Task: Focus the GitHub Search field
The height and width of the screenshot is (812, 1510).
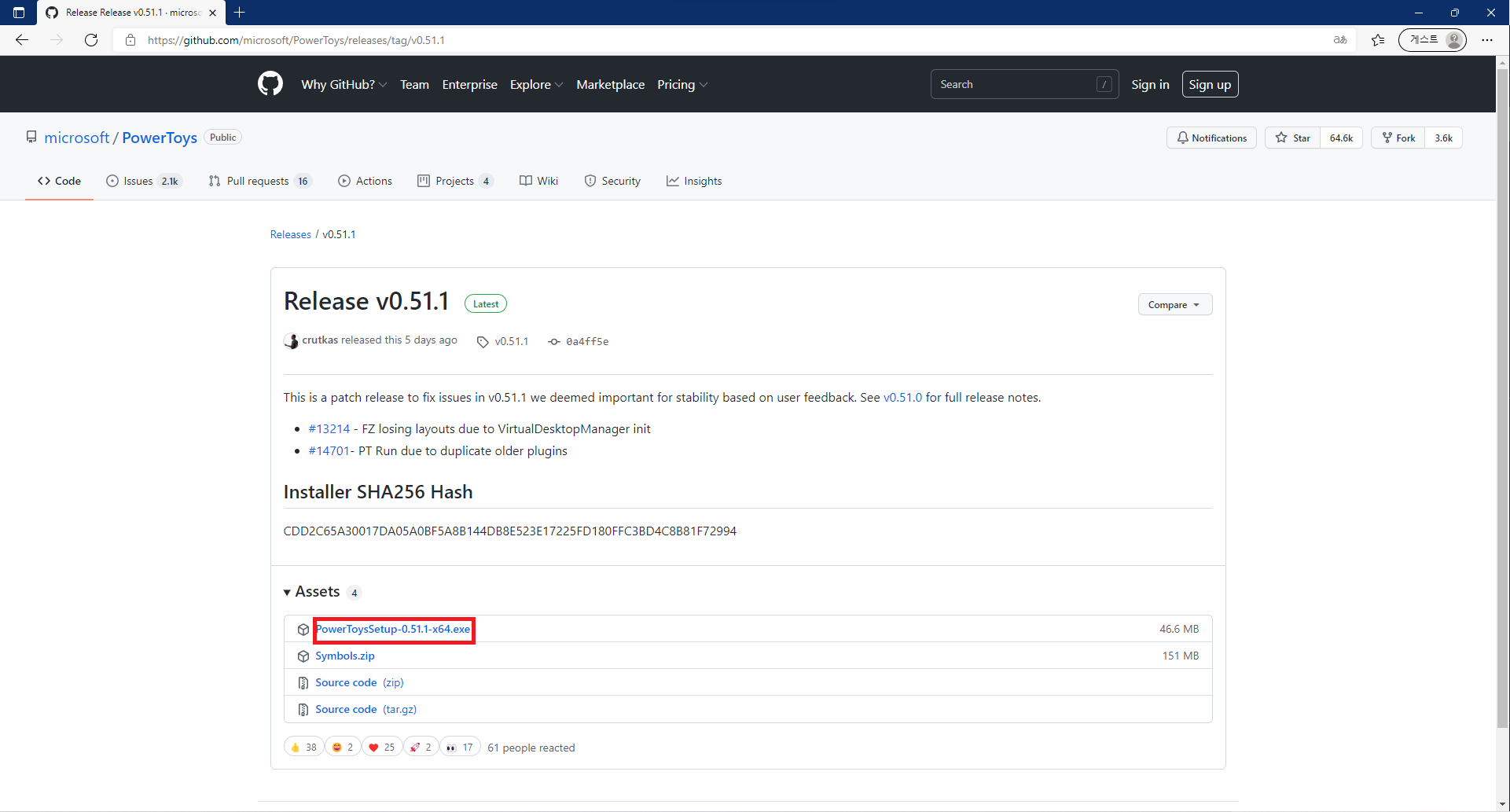Action: (x=1024, y=84)
